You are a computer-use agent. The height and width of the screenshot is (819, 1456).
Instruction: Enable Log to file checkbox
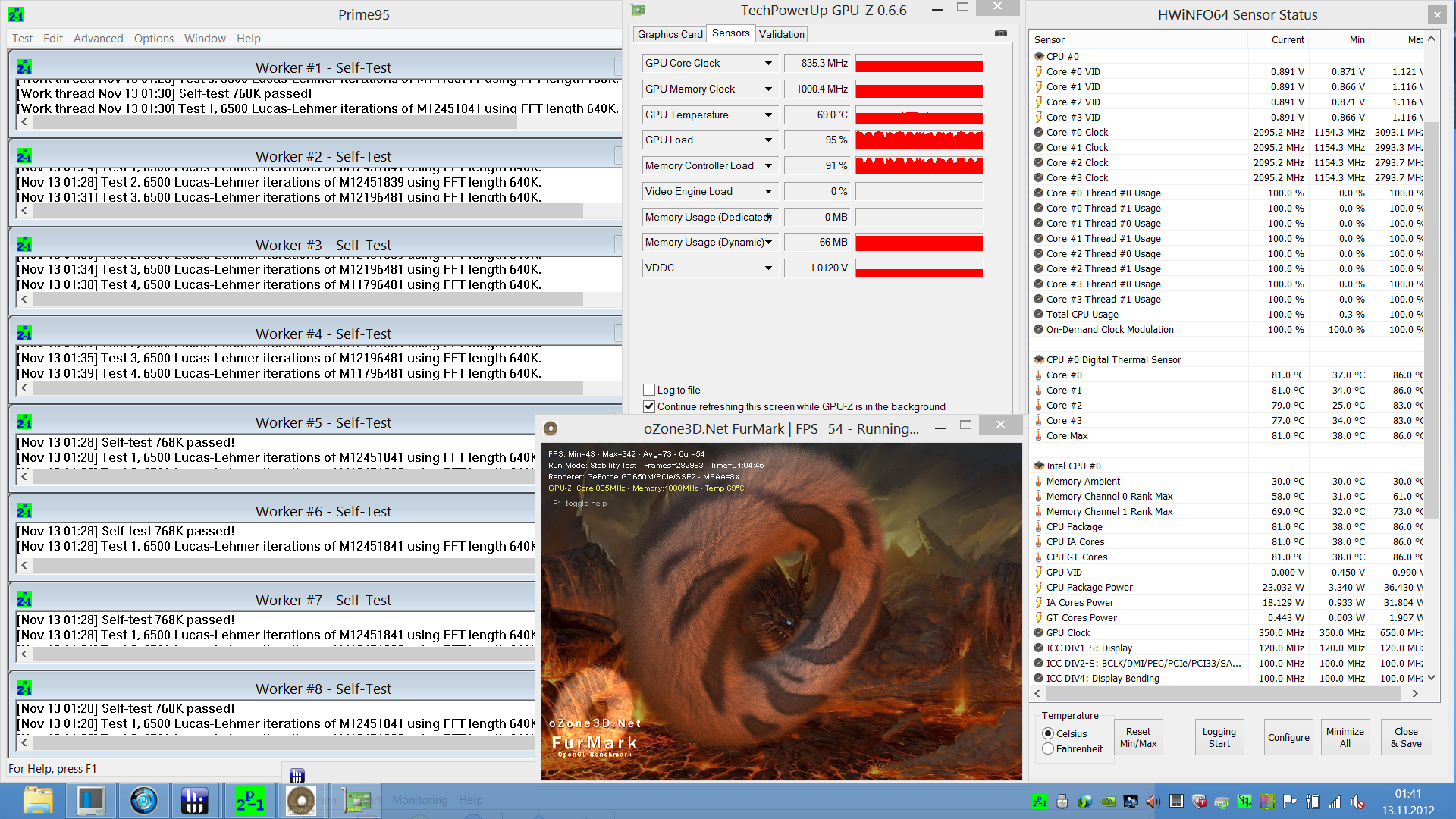click(649, 390)
